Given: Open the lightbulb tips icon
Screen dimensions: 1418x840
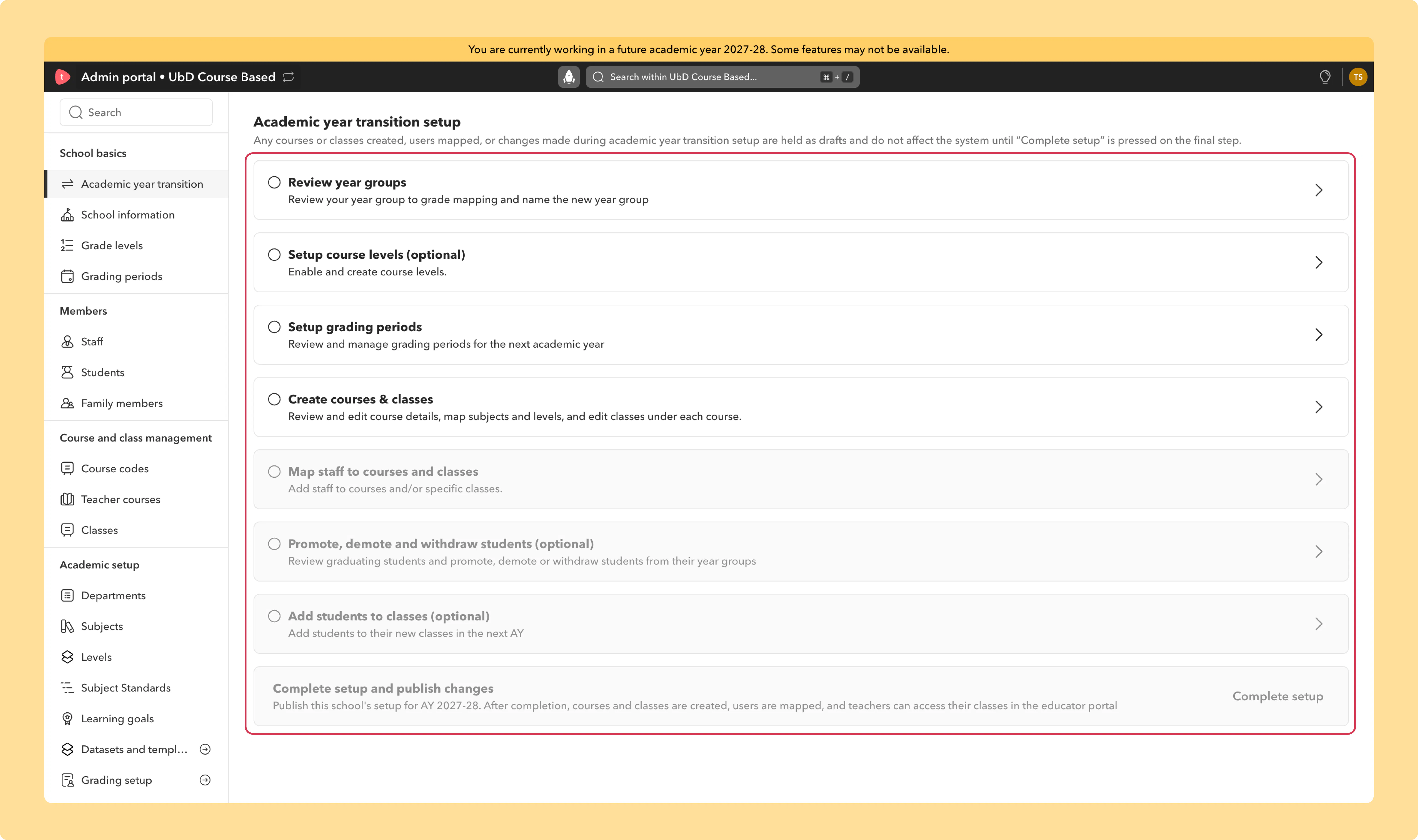Looking at the screenshot, I should [x=1325, y=77].
